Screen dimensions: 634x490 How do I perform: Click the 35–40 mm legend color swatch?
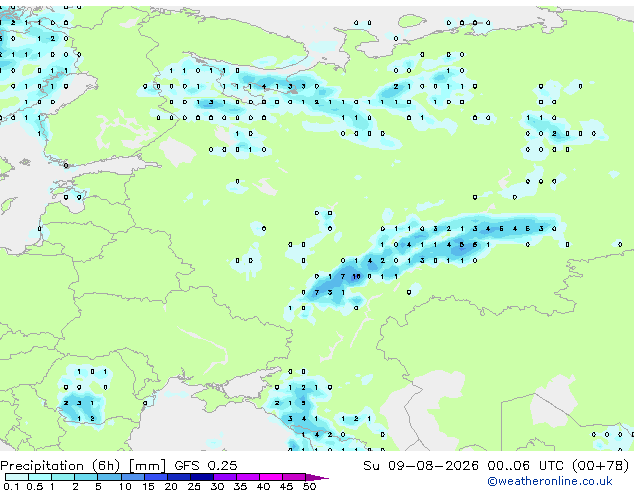click(247, 477)
